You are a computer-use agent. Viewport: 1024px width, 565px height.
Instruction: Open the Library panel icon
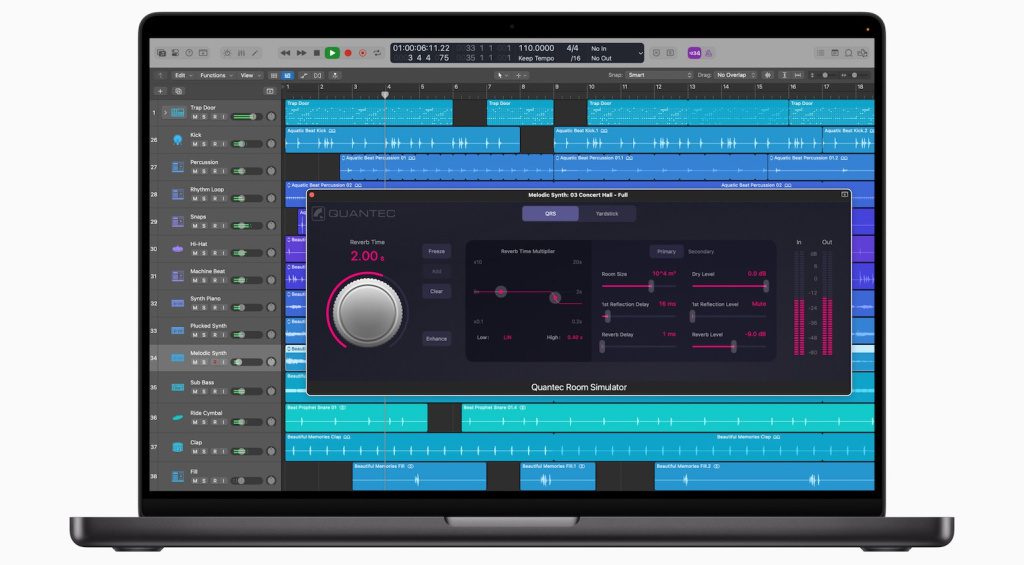click(161, 53)
